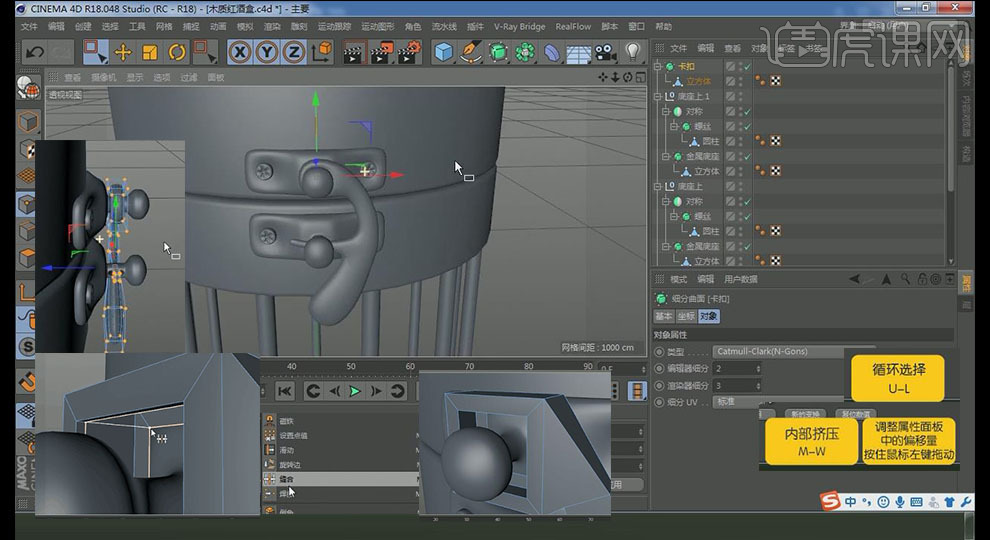Click Render to Picture Viewer icon
Screen dimensions: 990x540
(382, 52)
